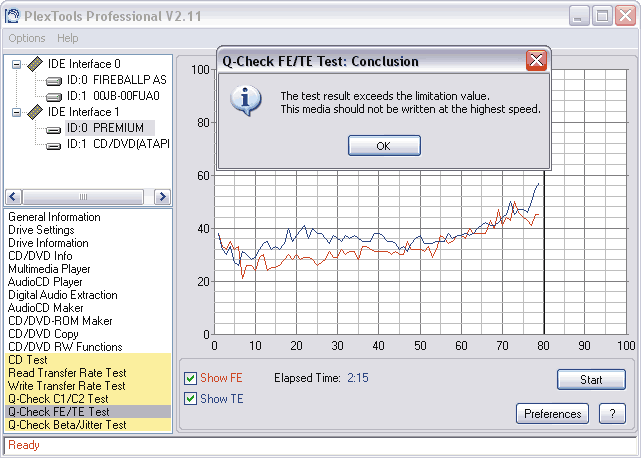This screenshot has width=641, height=458.
Task: Select Q-Check Beta/Jitter Test
Action: (87, 425)
